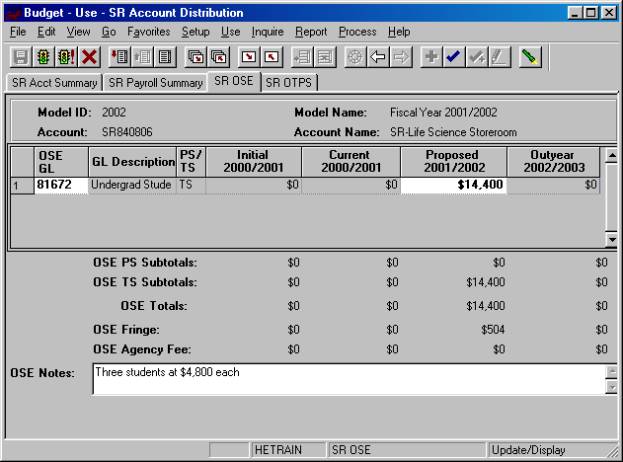Open the Favorites menu
The height and width of the screenshot is (462, 623).
(149, 32)
